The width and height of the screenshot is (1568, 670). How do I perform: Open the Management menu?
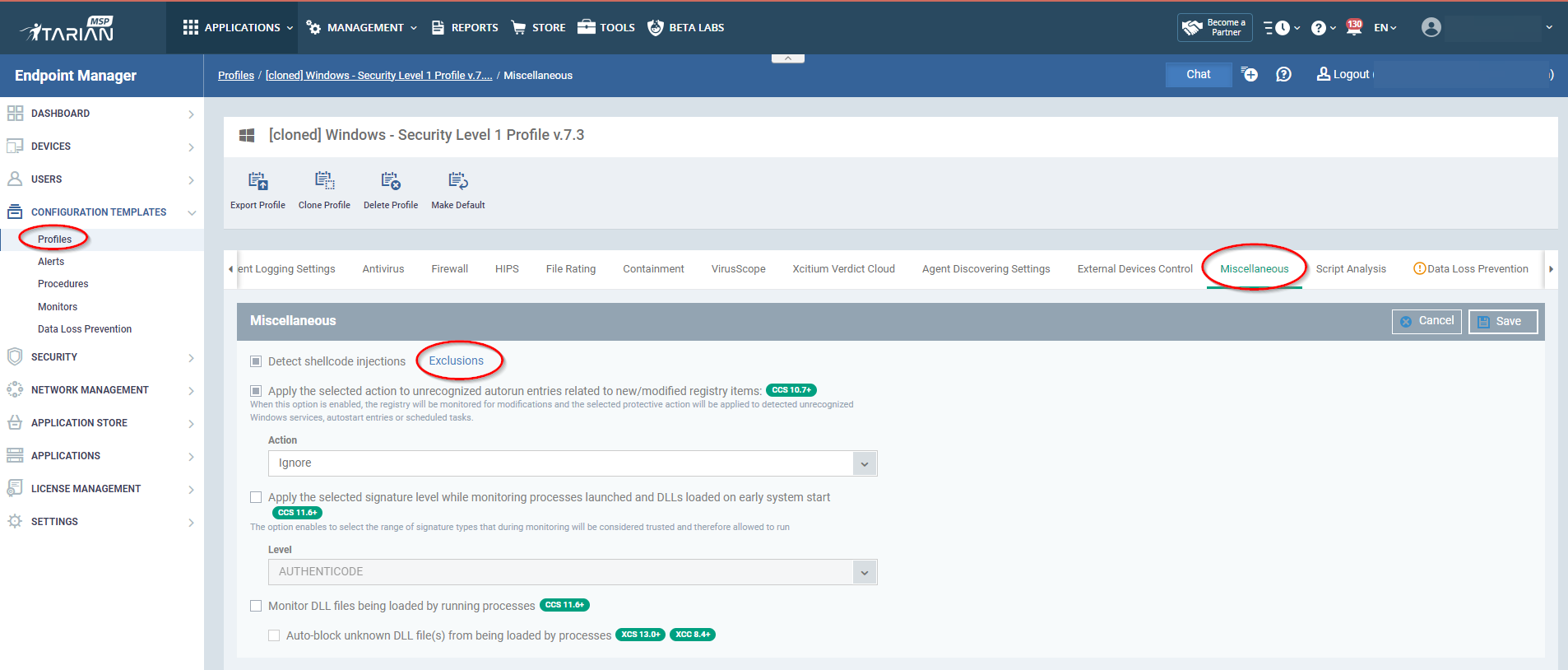coord(361,27)
